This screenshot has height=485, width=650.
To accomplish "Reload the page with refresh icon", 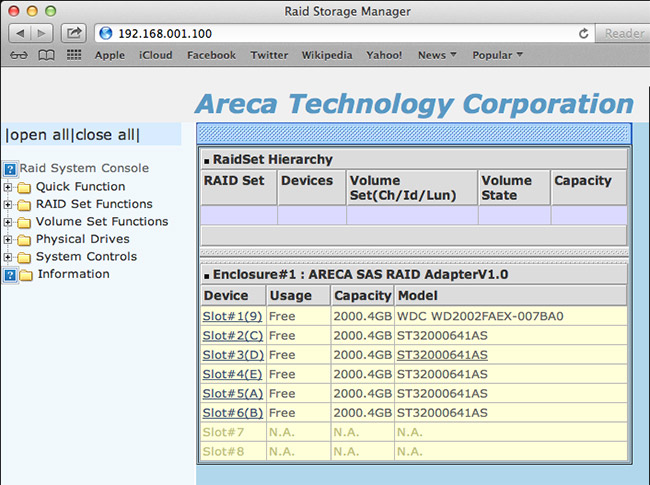I will pos(583,34).
